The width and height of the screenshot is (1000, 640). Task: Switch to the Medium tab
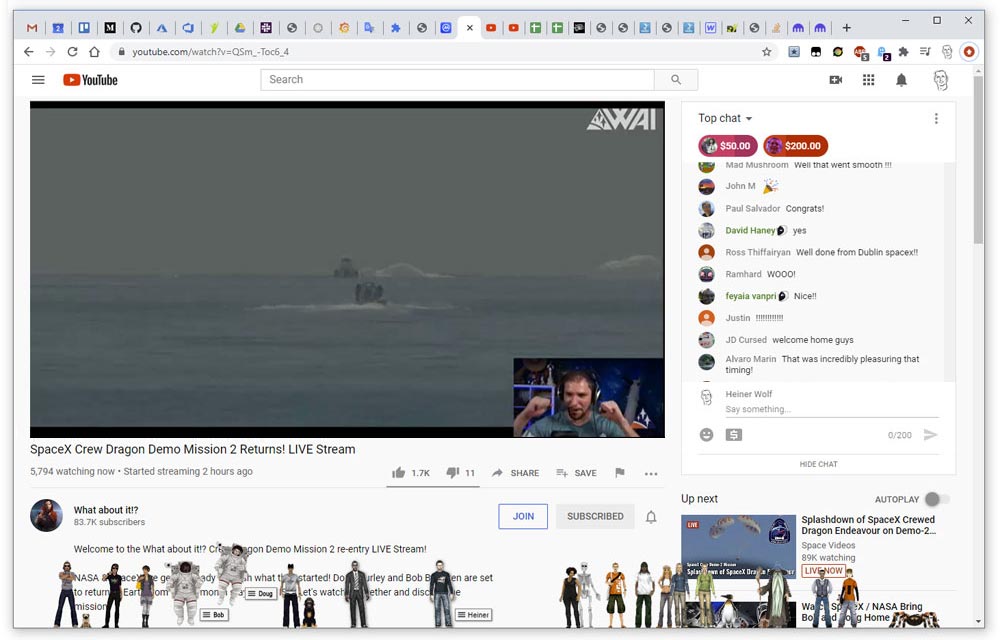point(110,27)
